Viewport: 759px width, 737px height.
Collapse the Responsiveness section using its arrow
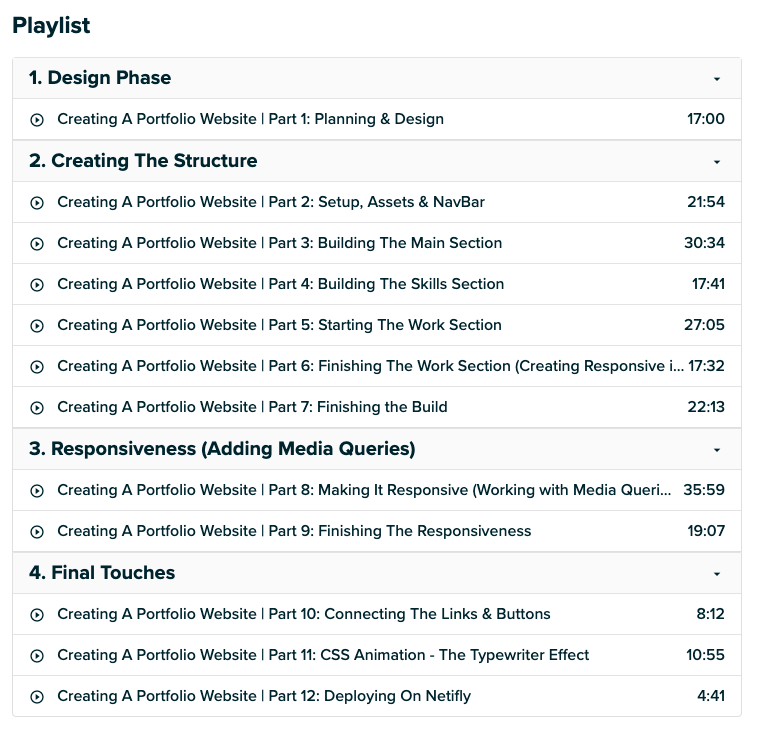716,450
